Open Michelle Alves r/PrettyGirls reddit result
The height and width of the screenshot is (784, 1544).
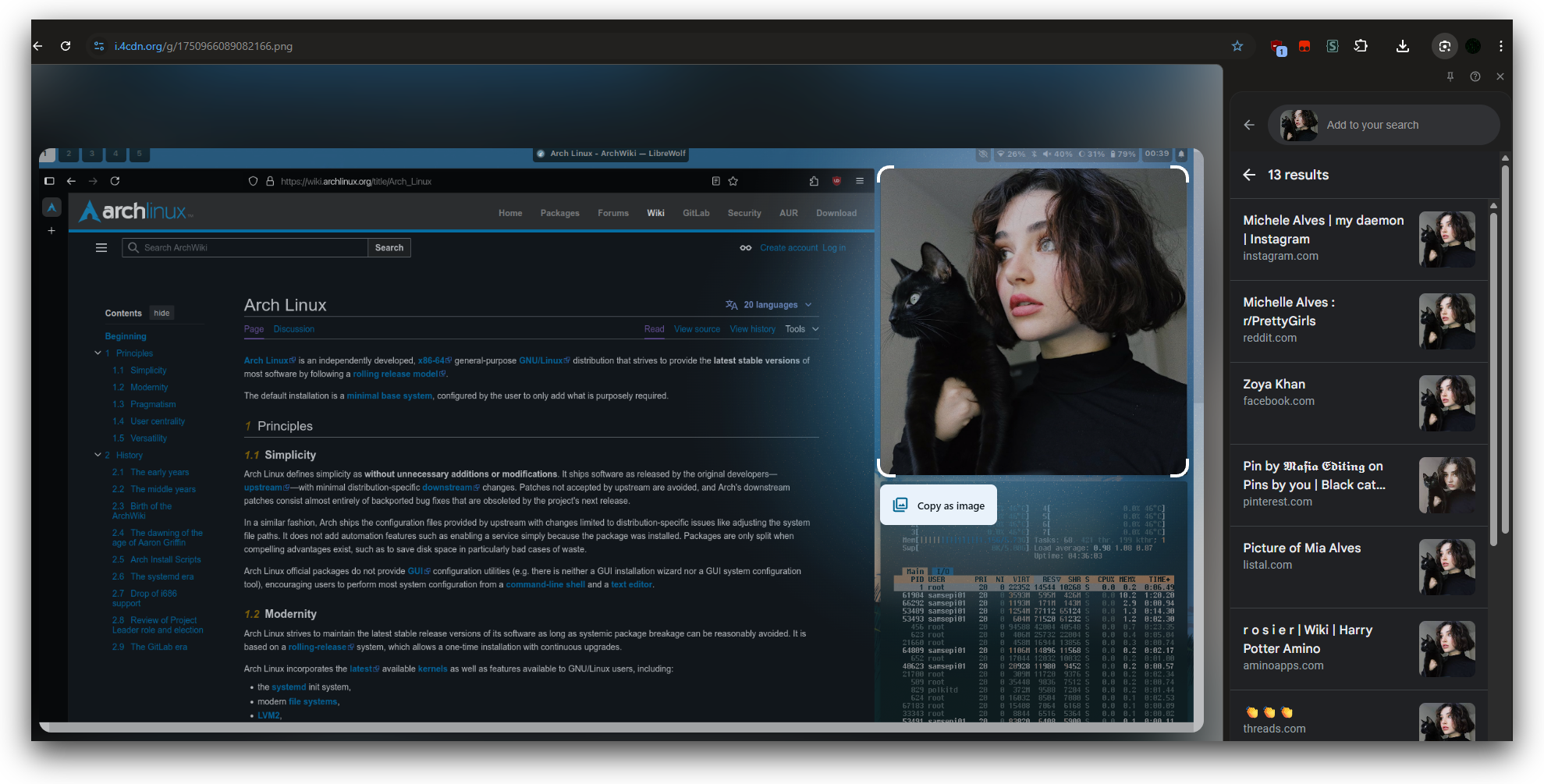(x=1359, y=321)
